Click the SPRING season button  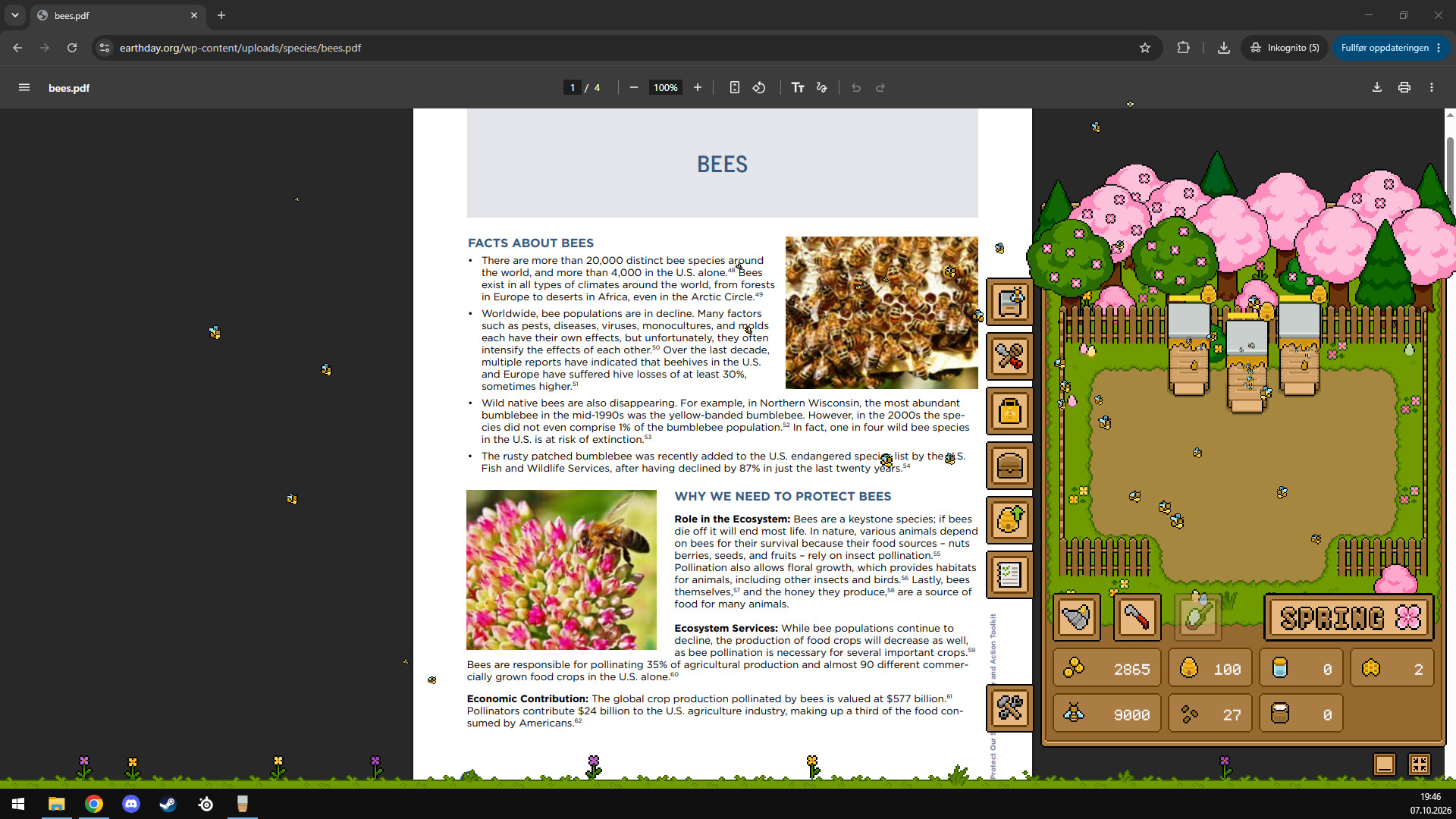point(1349,617)
